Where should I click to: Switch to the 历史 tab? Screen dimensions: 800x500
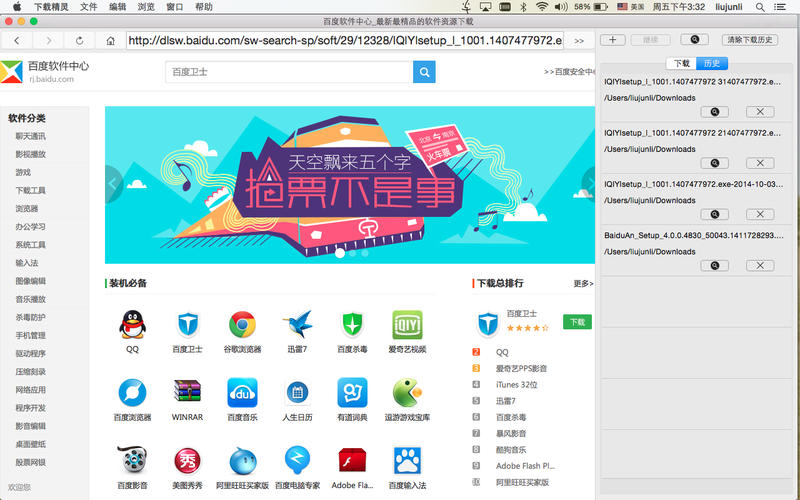pos(712,63)
